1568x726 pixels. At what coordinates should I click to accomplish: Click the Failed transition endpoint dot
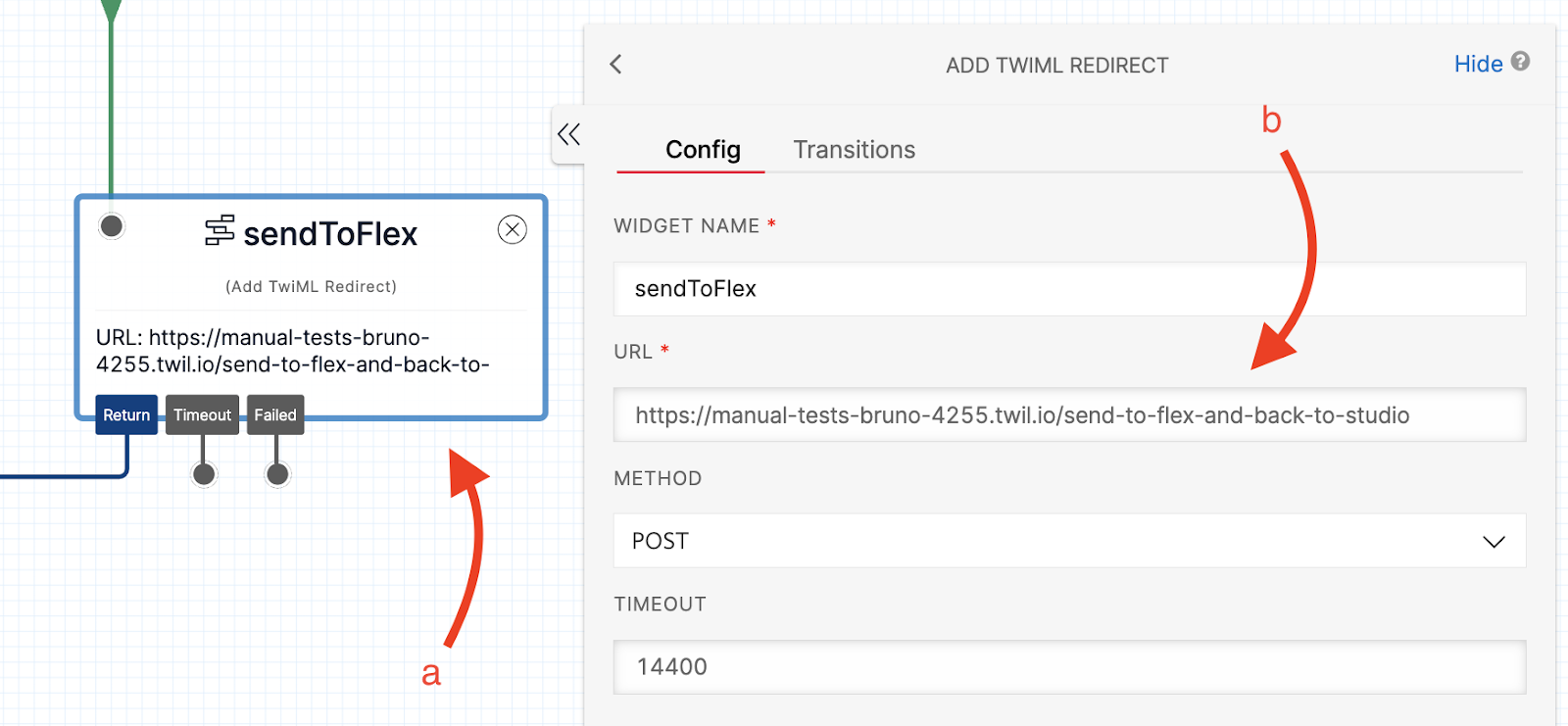[277, 474]
